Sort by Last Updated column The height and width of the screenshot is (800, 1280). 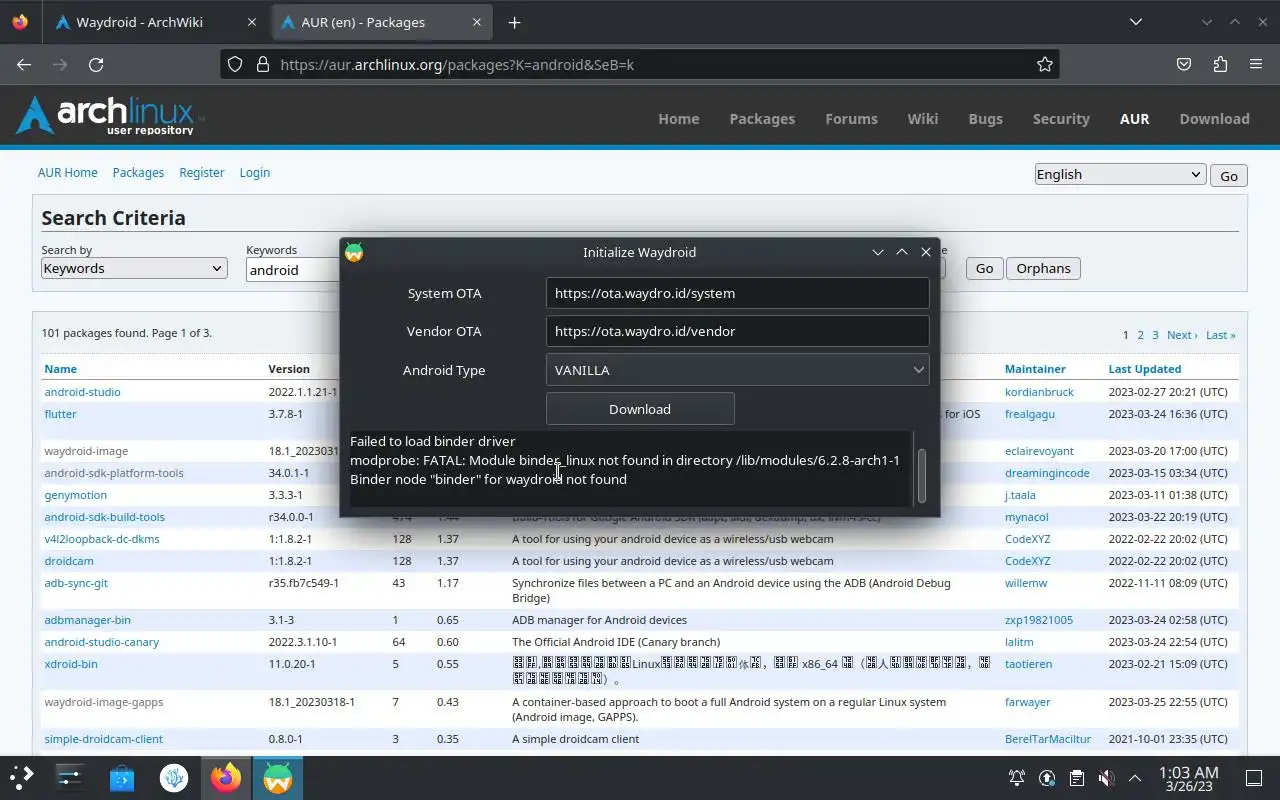[1144, 369]
